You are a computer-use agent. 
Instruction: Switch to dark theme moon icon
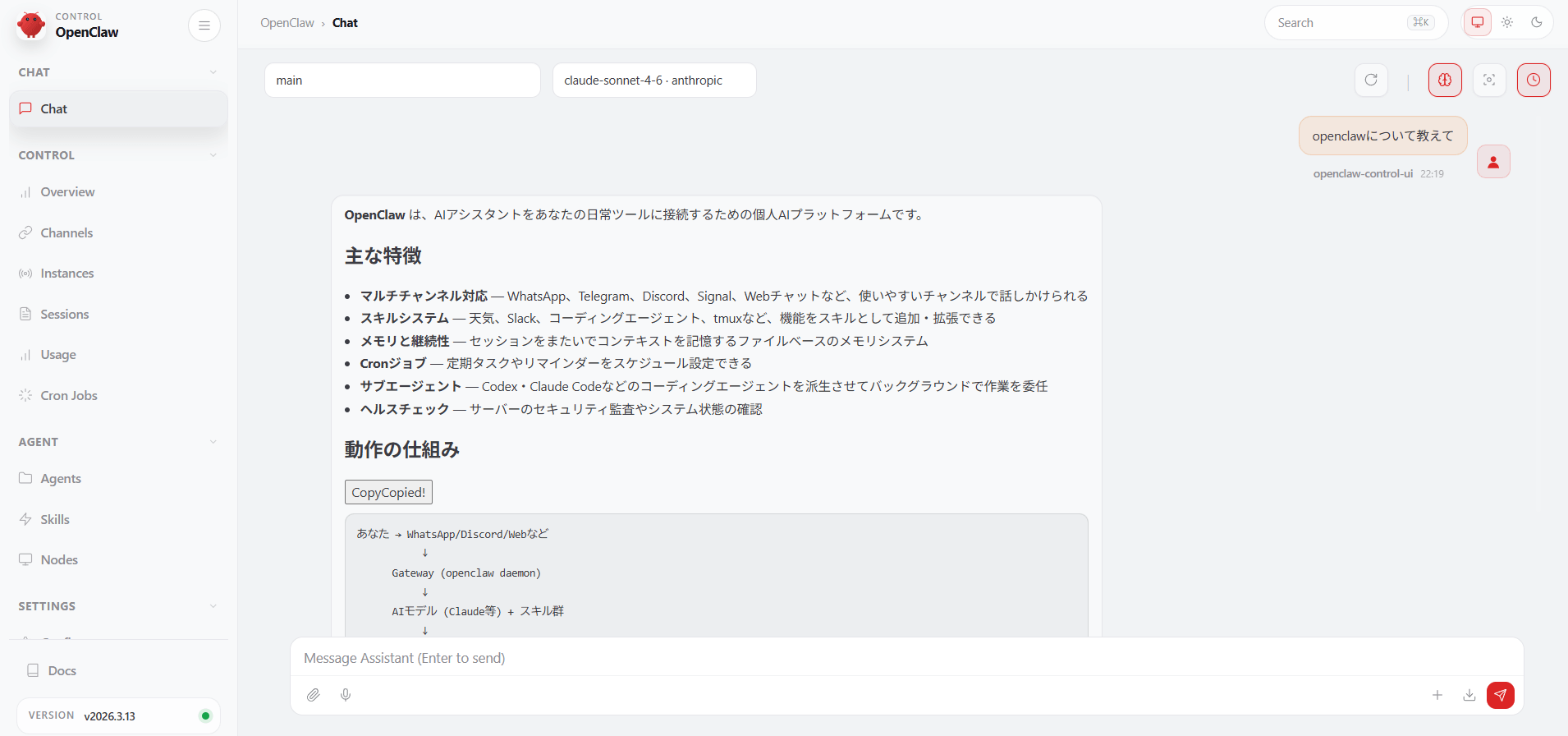click(x=1536, y=23)
